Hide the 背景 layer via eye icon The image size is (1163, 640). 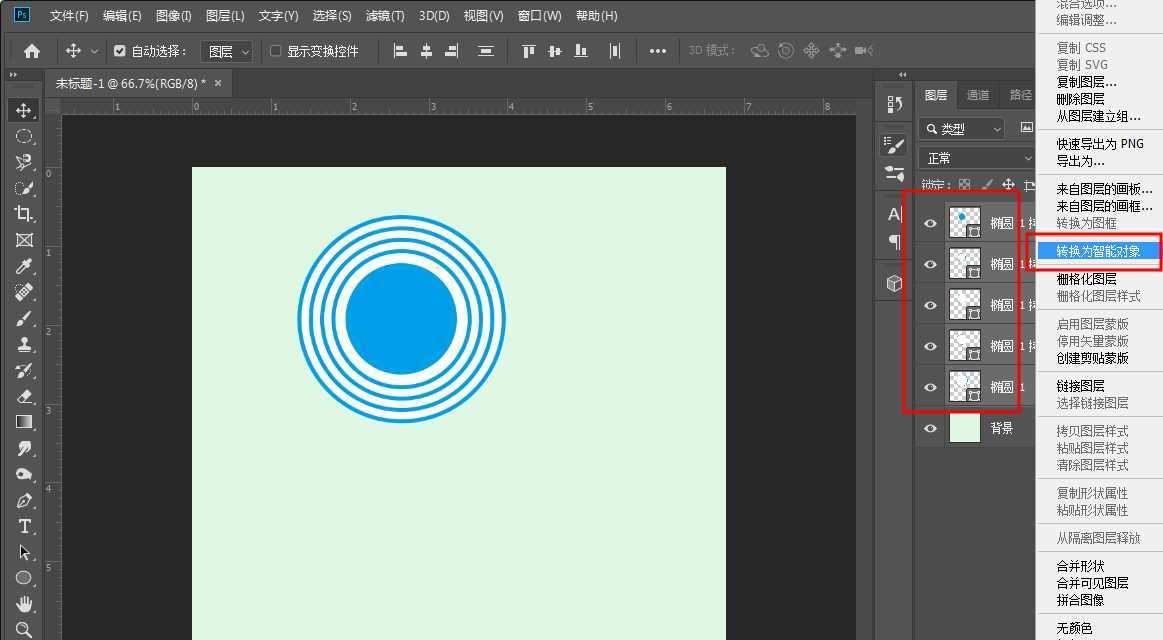[930, 428]
